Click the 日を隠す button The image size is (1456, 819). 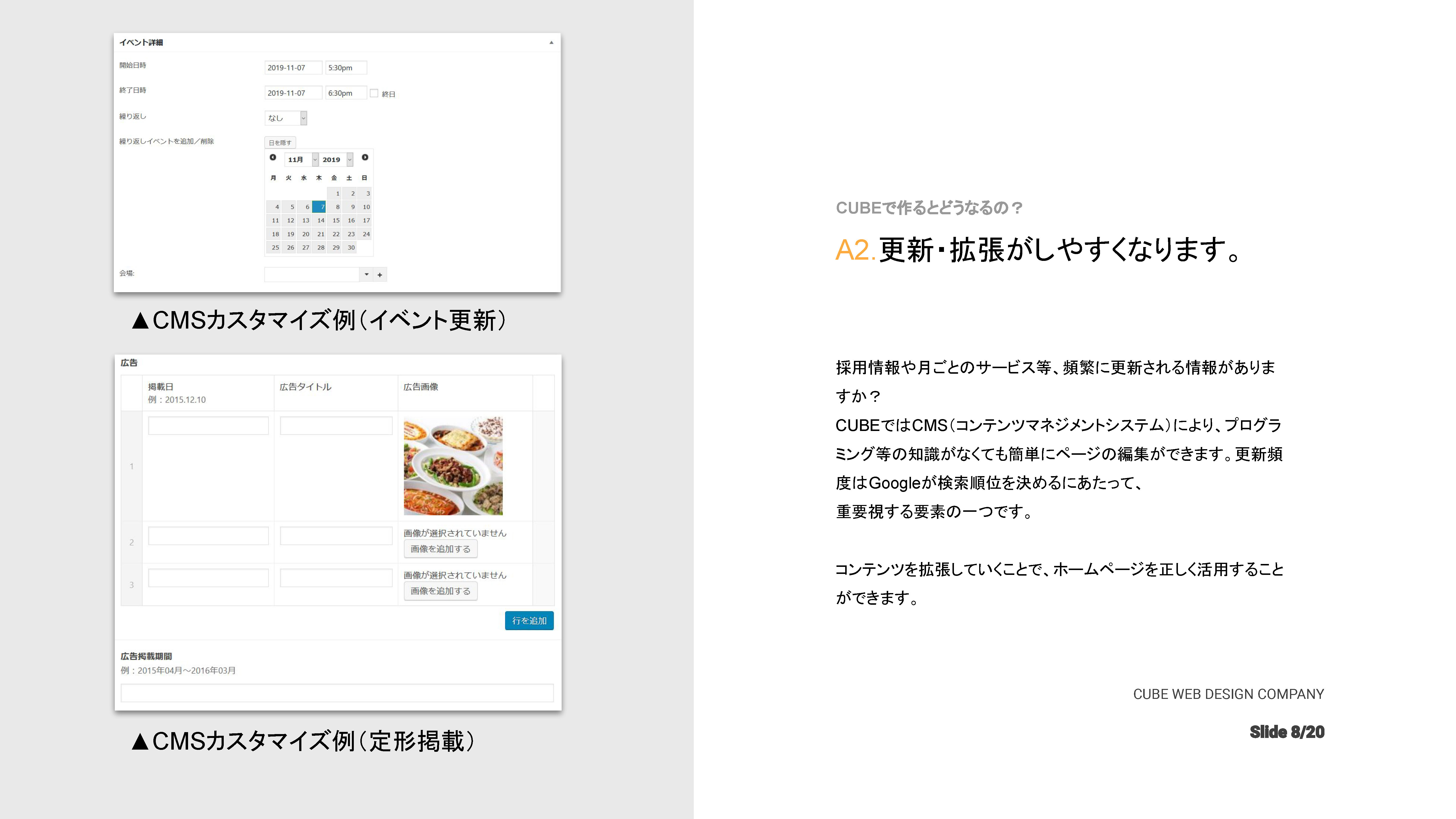pos(280,142)
